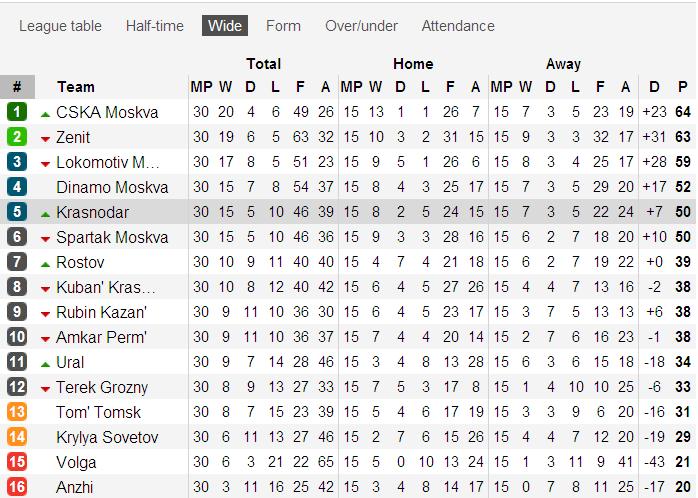Screen dimensions: 698x498
Task: Click the blue rank 5 badge
Action: pyautogui.click(x=17, y=212)
